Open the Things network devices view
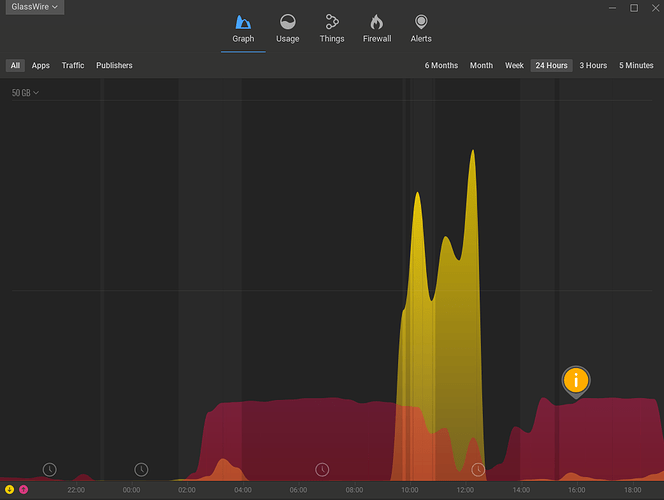This screenshot has width=664, height=500. [332, 28]
